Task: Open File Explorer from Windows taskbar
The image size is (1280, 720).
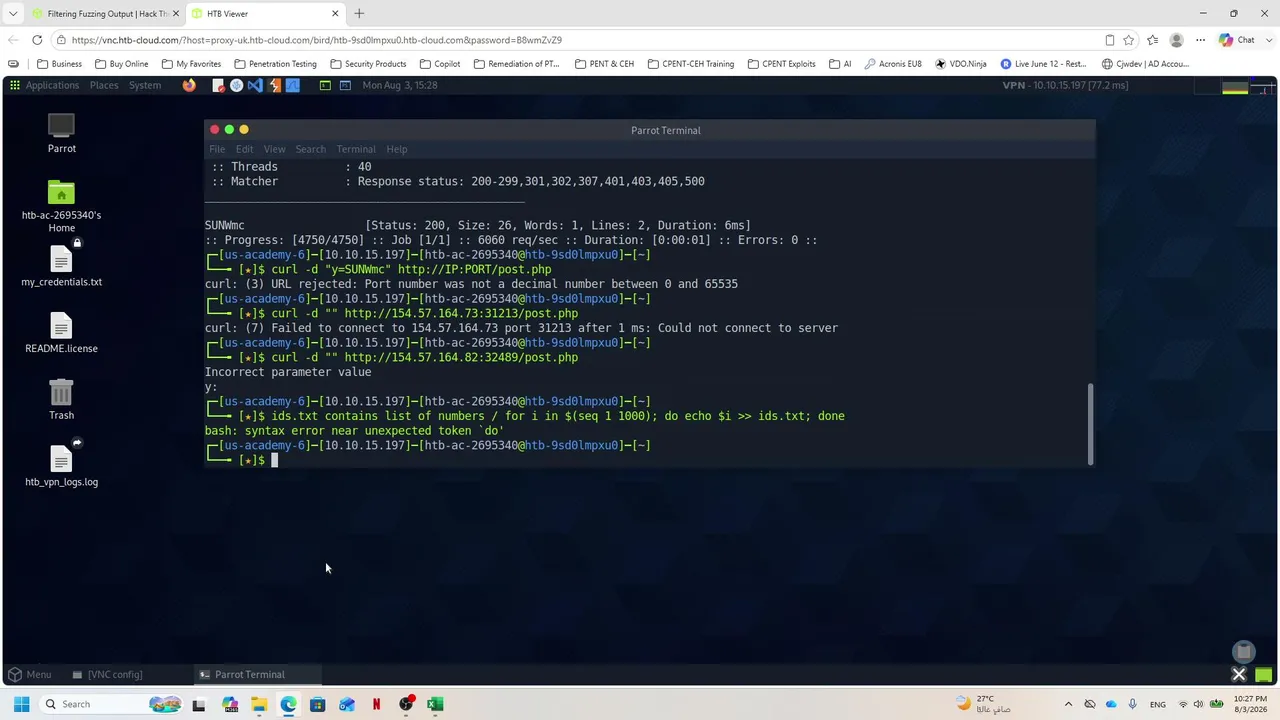Action: pos(259,704)
